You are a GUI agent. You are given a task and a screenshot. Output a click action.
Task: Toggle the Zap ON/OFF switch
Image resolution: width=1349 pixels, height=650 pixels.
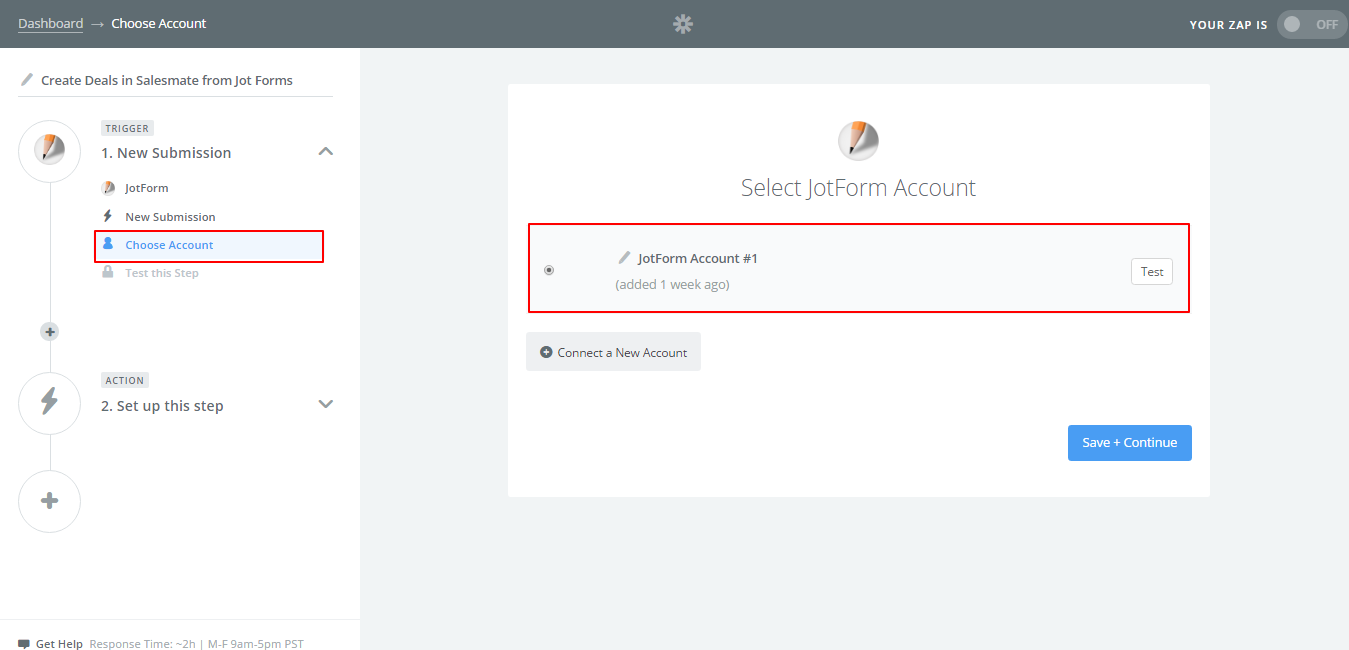[1312, 24]
